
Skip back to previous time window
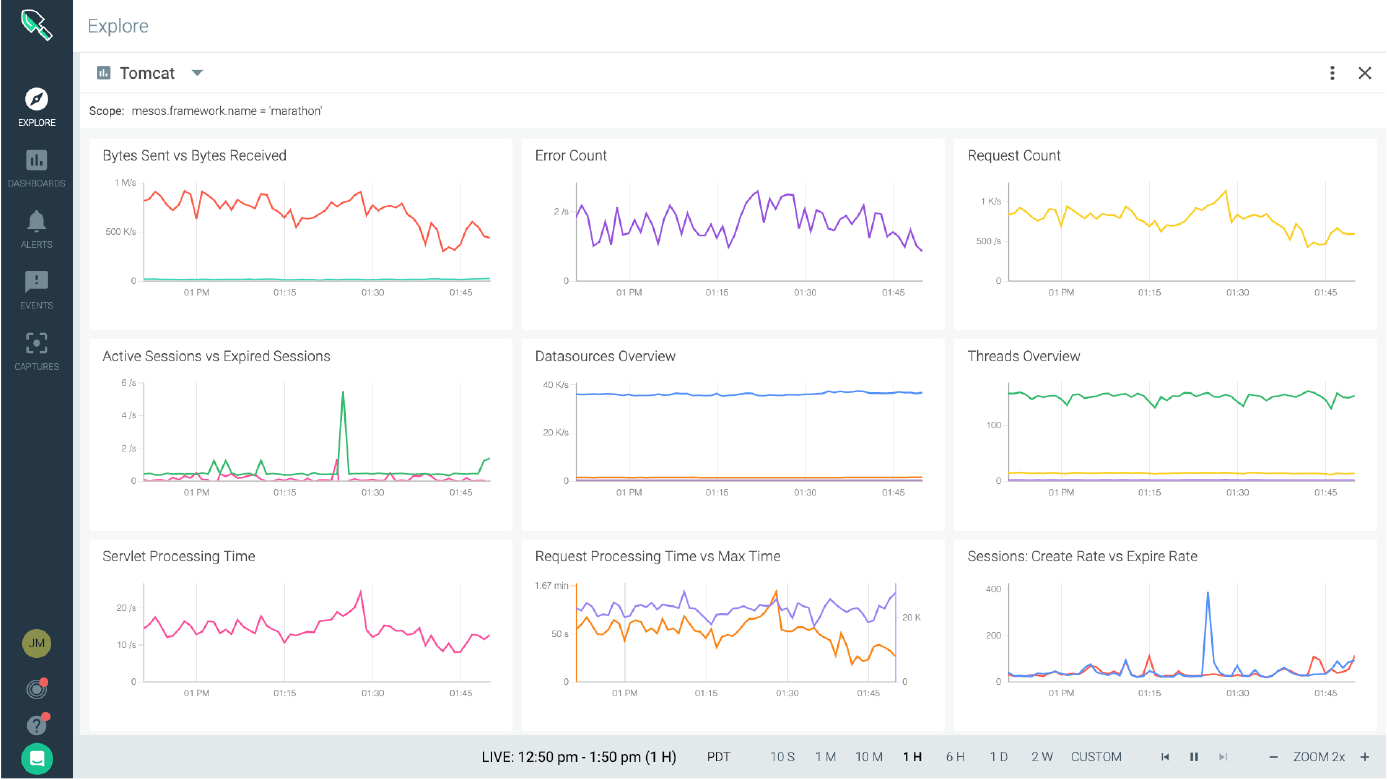1165,757
